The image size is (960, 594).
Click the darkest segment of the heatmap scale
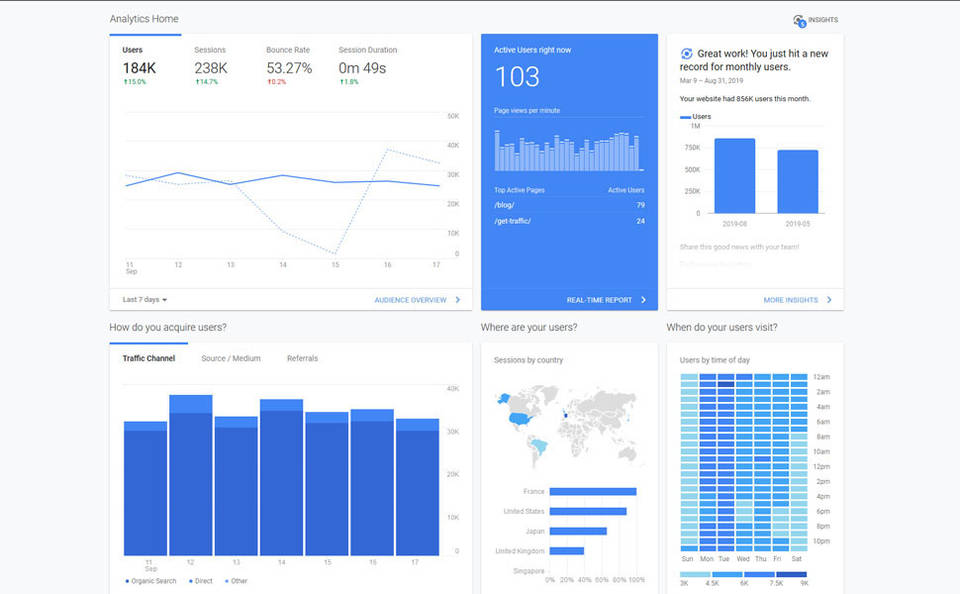click(792, 574)
